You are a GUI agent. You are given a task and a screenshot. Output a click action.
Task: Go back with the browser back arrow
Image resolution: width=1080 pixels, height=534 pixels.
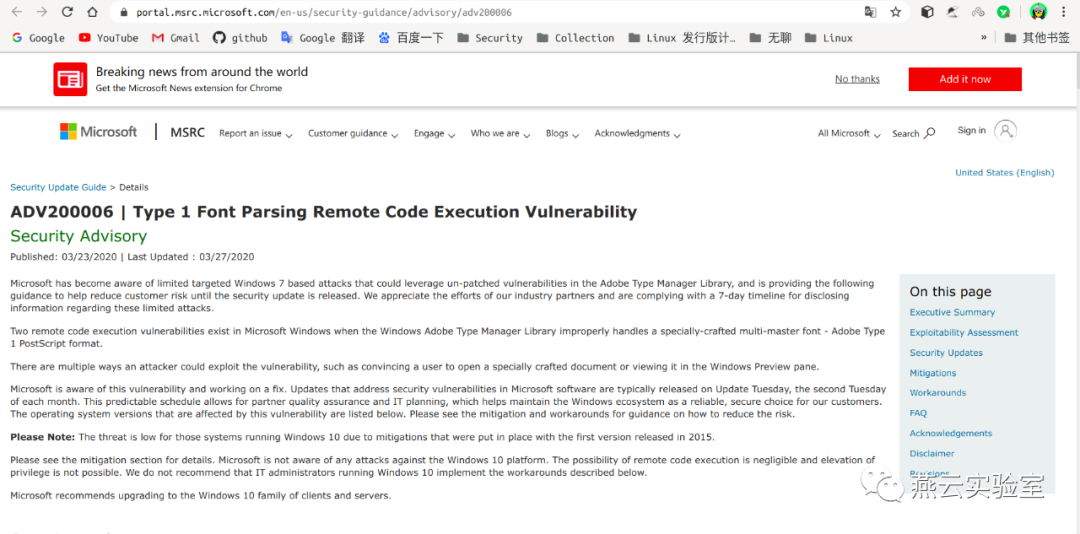pos(17,12)
